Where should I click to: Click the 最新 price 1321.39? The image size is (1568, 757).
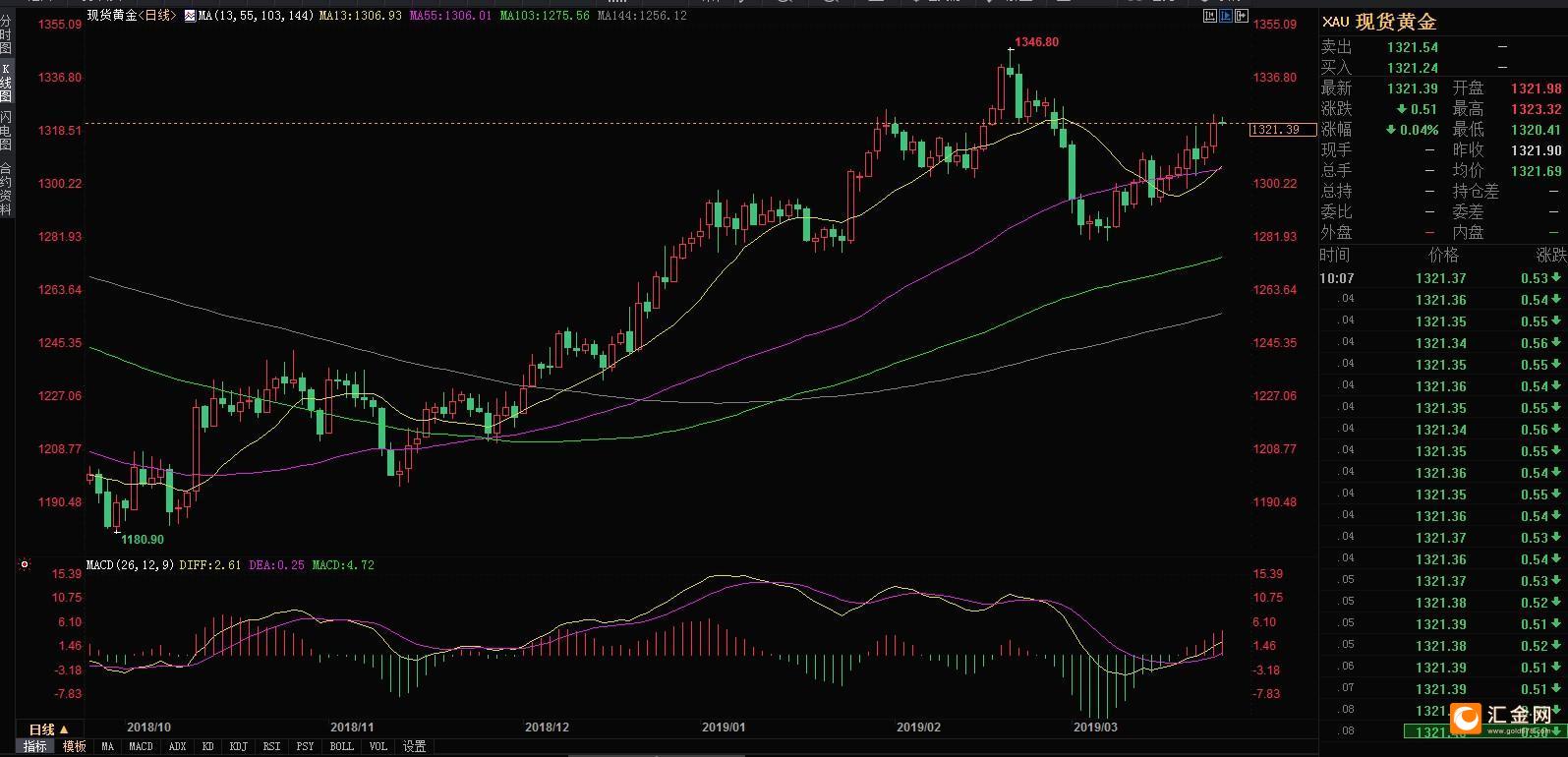click(x=1413, y=88)
